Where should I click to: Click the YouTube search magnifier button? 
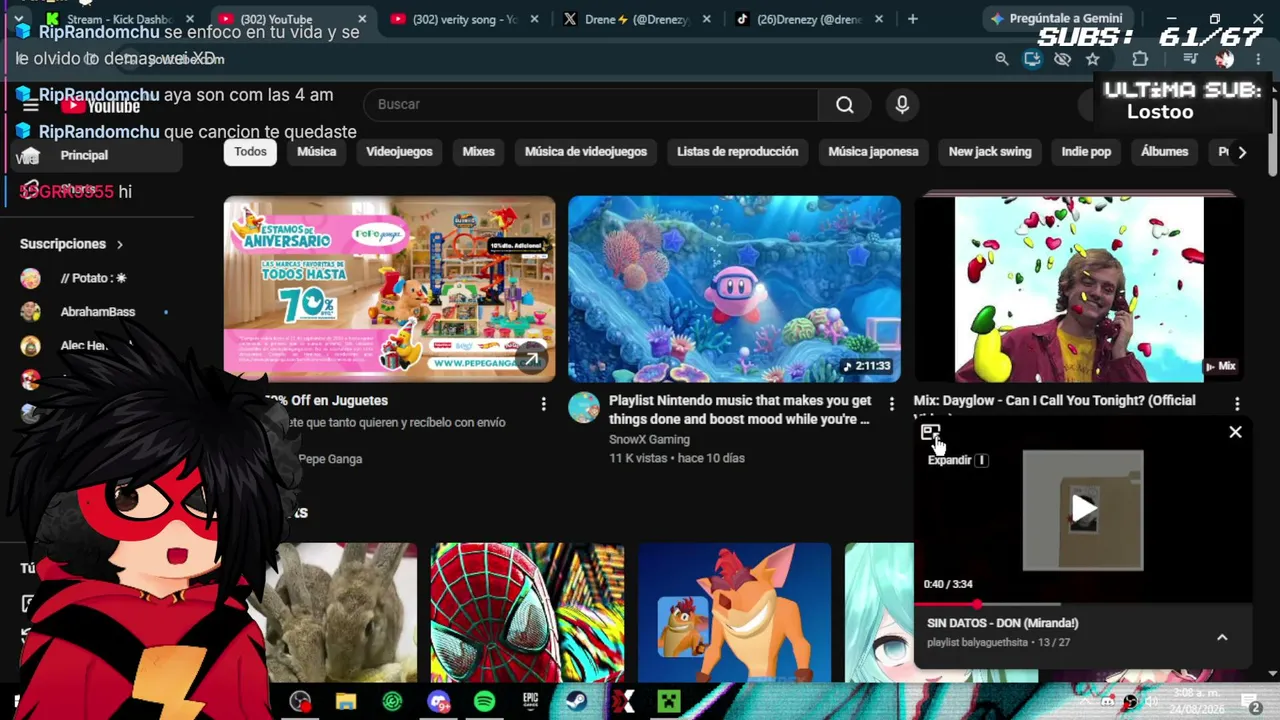coord(845,105)
